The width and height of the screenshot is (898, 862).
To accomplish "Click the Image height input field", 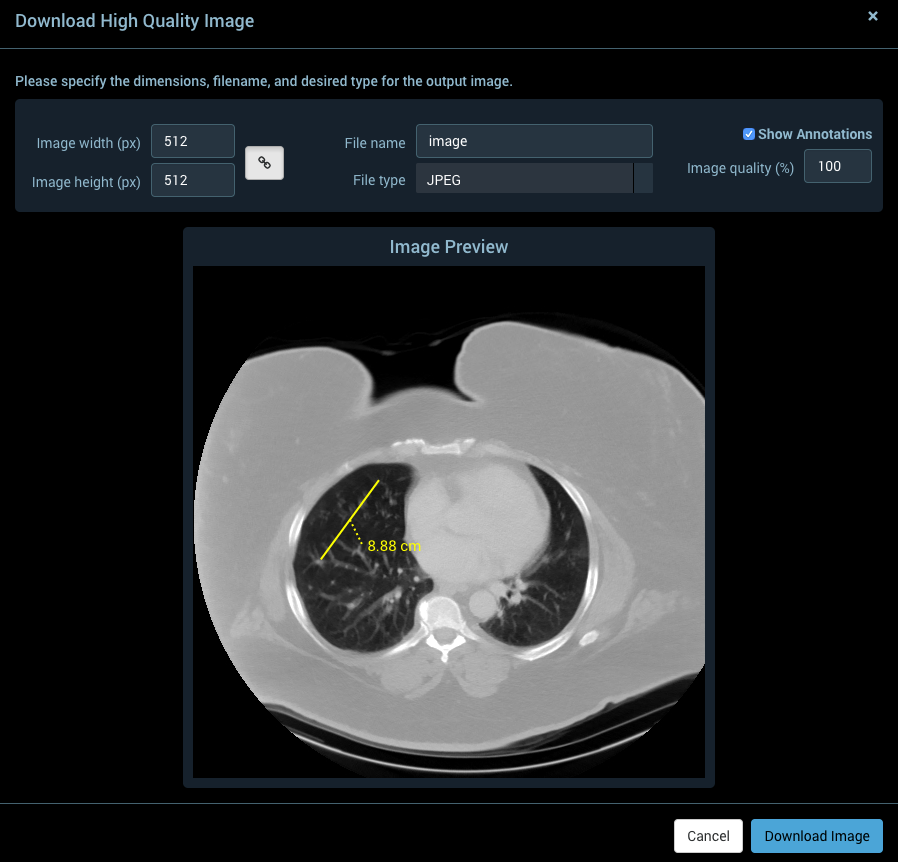I will (192, 180).
